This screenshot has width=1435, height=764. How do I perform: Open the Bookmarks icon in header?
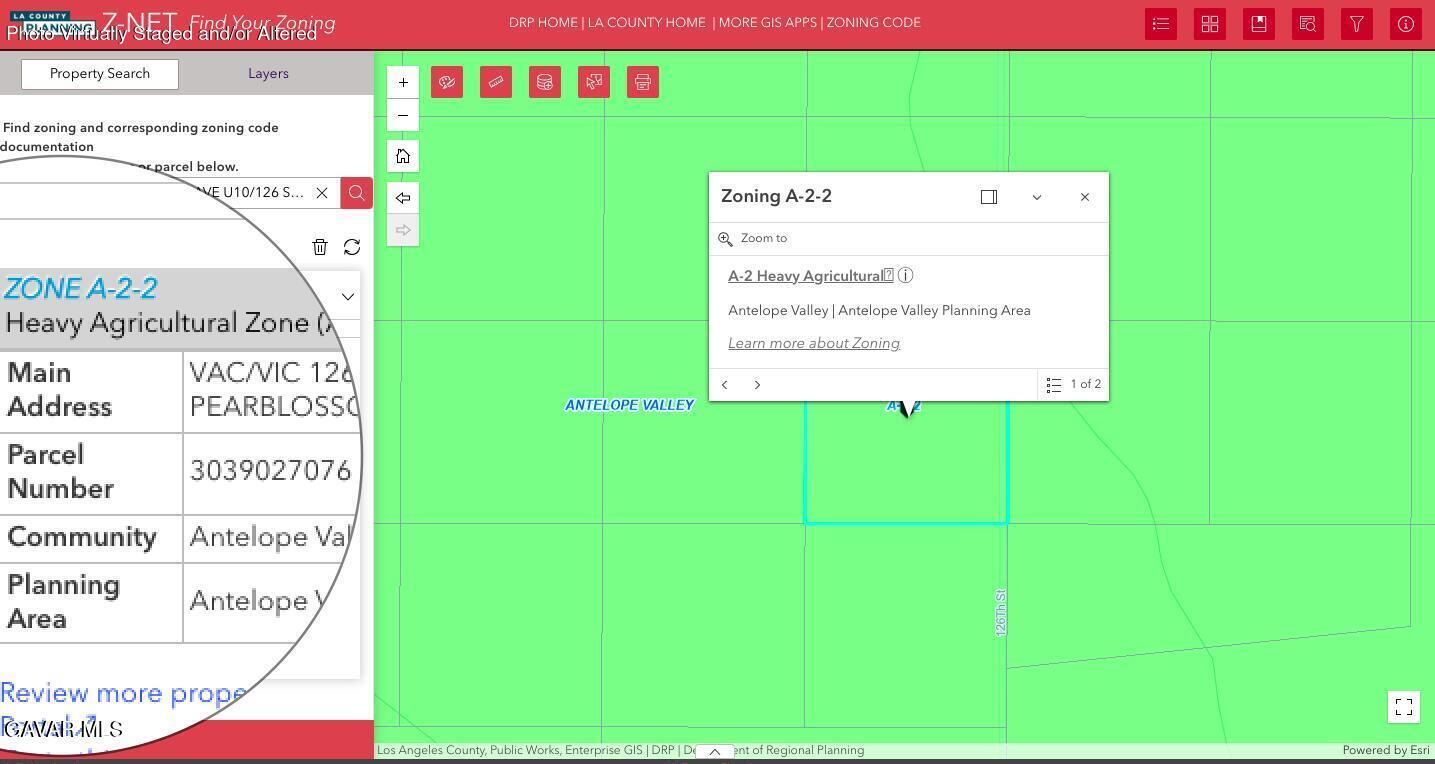(1259, 24)
